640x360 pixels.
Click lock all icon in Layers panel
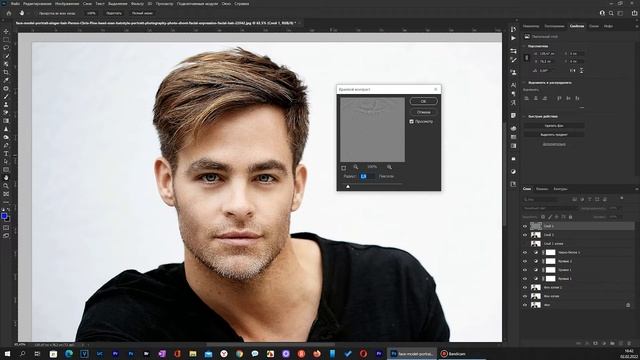[x=571, y=217]
